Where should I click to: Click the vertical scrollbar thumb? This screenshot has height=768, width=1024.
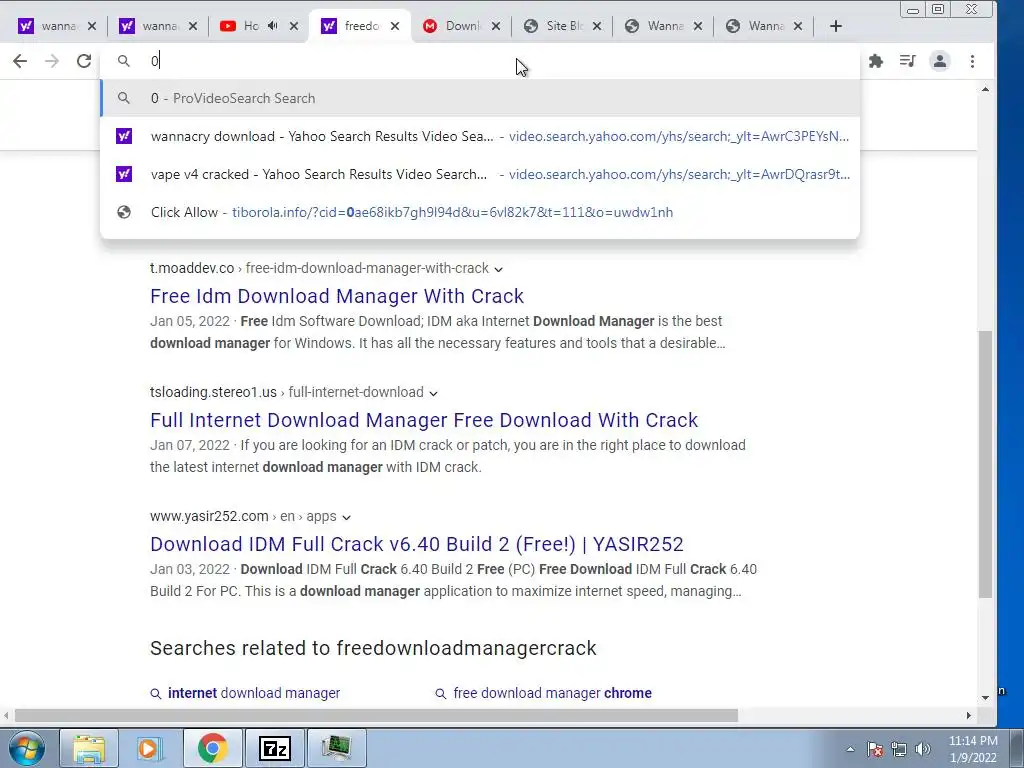point(985,464)
